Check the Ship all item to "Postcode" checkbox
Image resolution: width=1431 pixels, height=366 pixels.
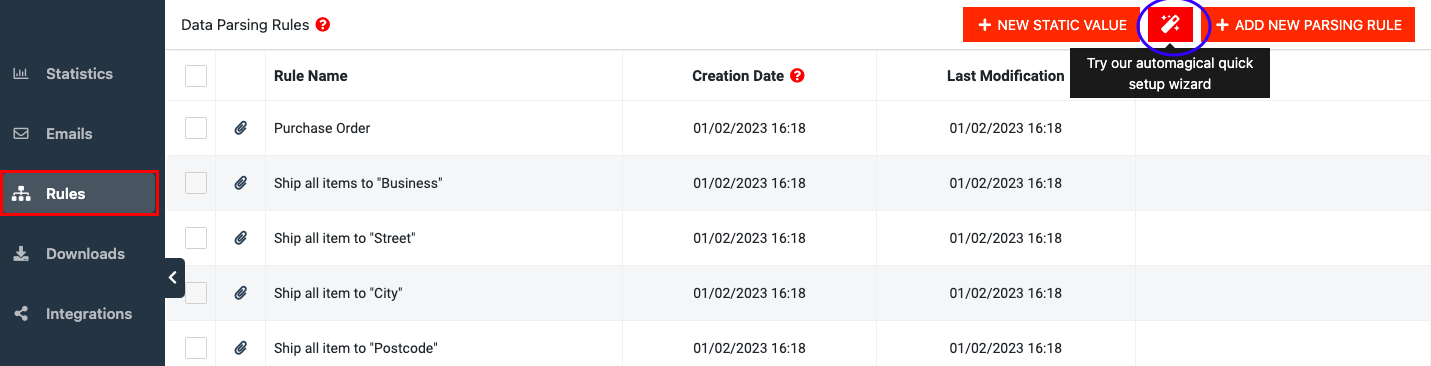click(x=196, y=348)
